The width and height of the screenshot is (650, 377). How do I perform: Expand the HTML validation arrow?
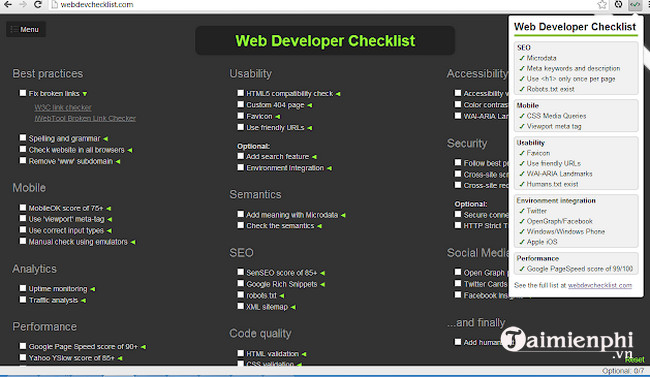[304, 354]
